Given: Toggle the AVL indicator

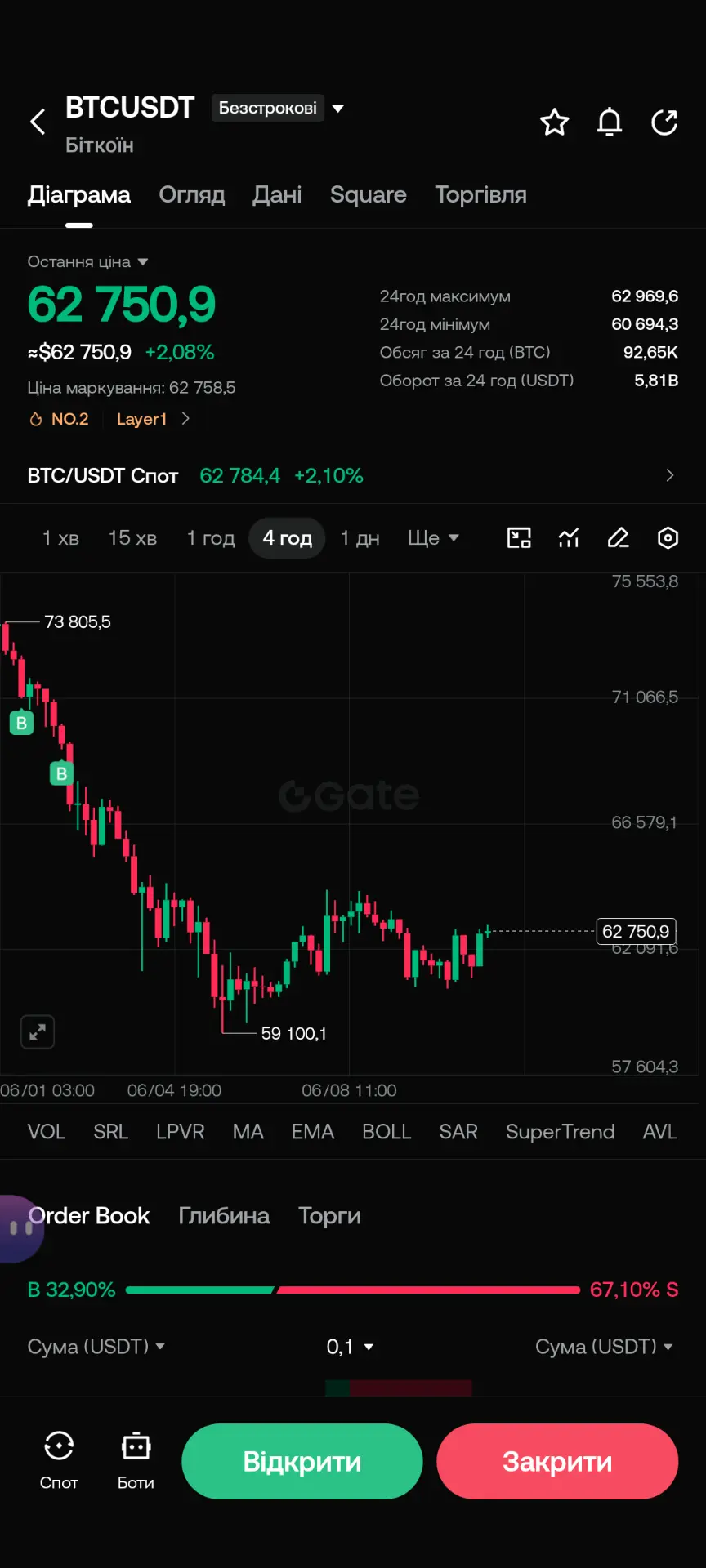Looking at the screenshot, I should pyautogui.click(x=659, y=1132).
